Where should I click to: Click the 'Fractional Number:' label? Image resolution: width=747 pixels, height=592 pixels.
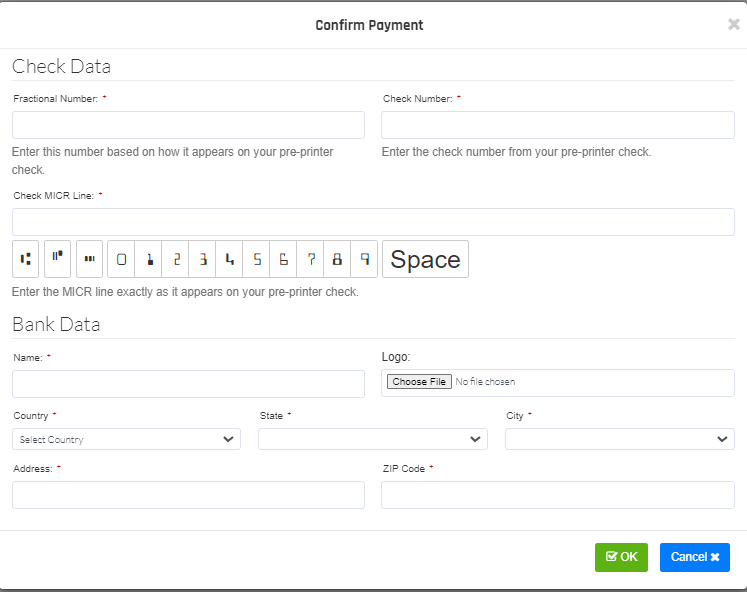click(55, 99)
